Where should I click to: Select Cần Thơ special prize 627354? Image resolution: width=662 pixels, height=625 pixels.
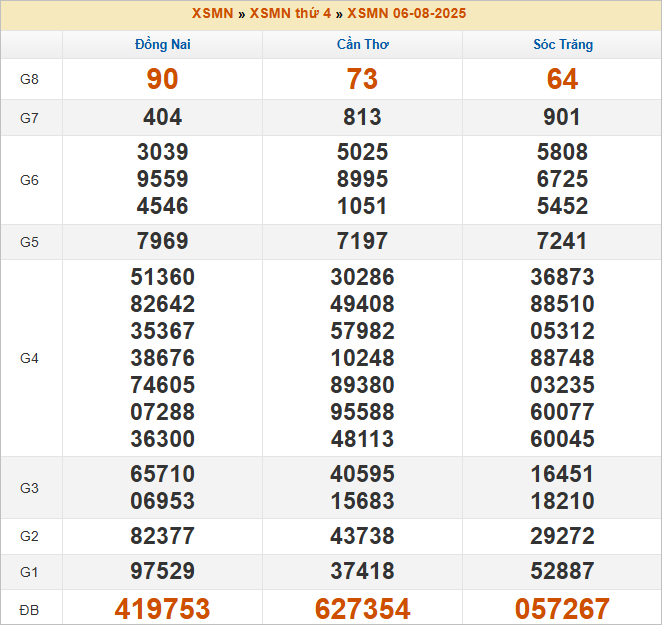click(x=362, y=609)
